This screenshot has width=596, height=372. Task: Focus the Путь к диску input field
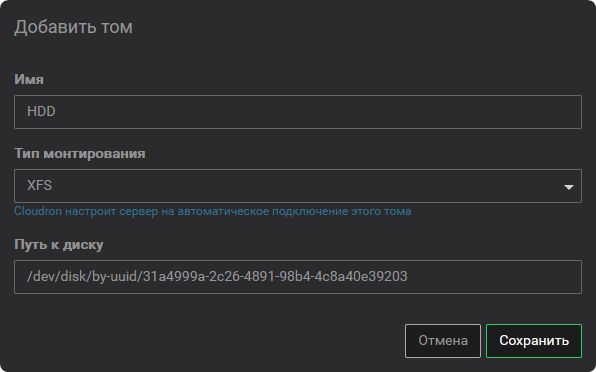click(298, 277)
